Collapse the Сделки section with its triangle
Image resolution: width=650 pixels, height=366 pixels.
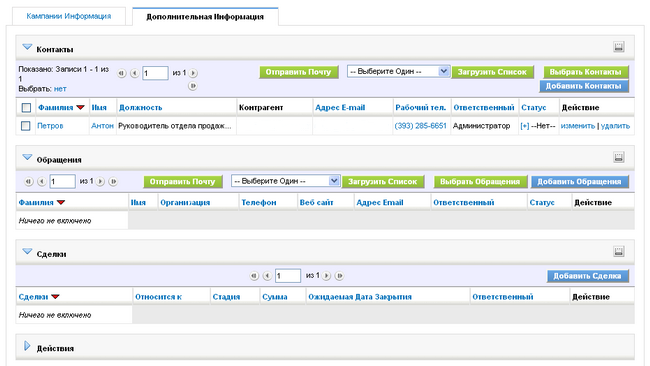[x=27, y=252]
